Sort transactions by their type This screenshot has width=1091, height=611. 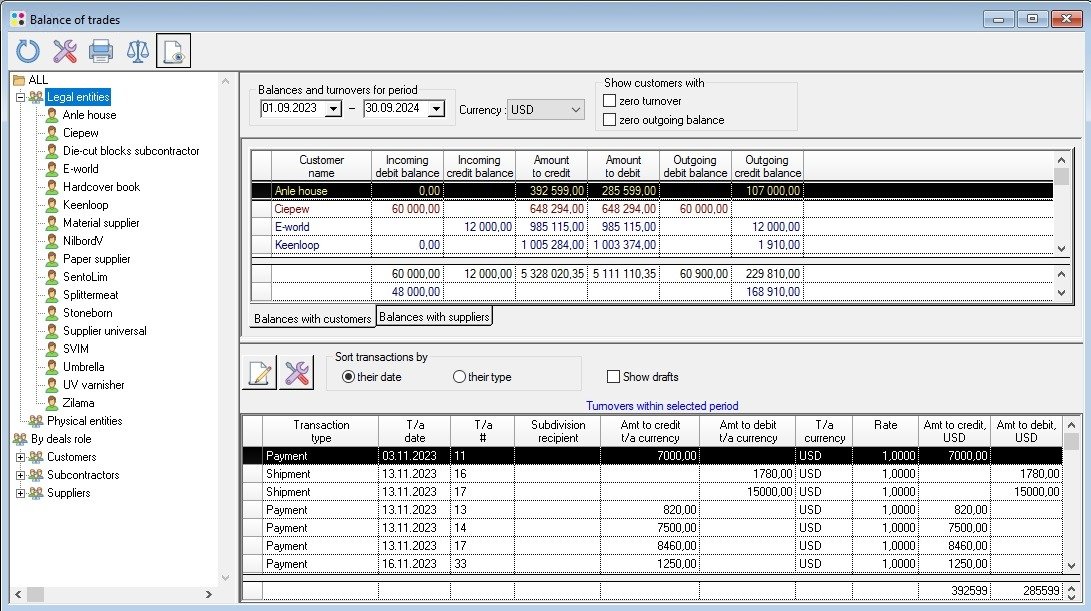[x=459, y=377]
